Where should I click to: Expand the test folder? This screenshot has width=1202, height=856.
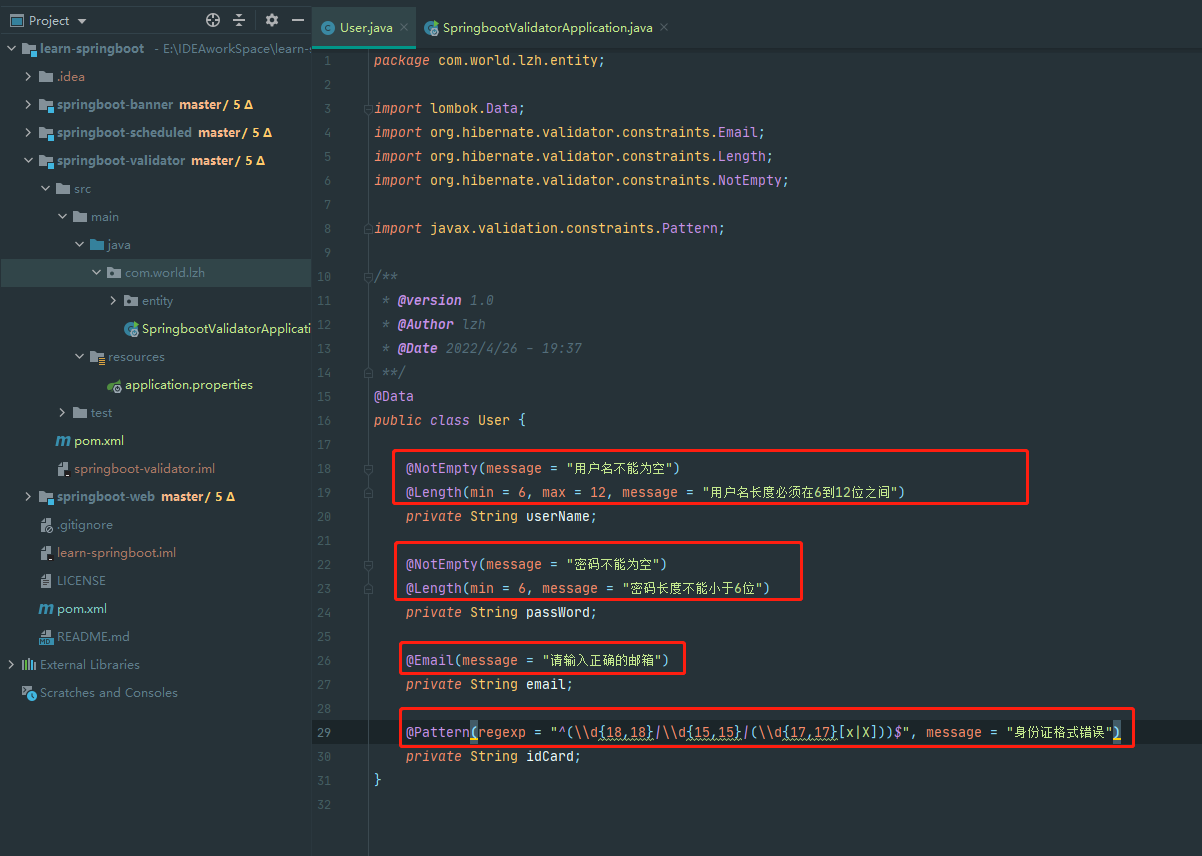pos(63,413)
